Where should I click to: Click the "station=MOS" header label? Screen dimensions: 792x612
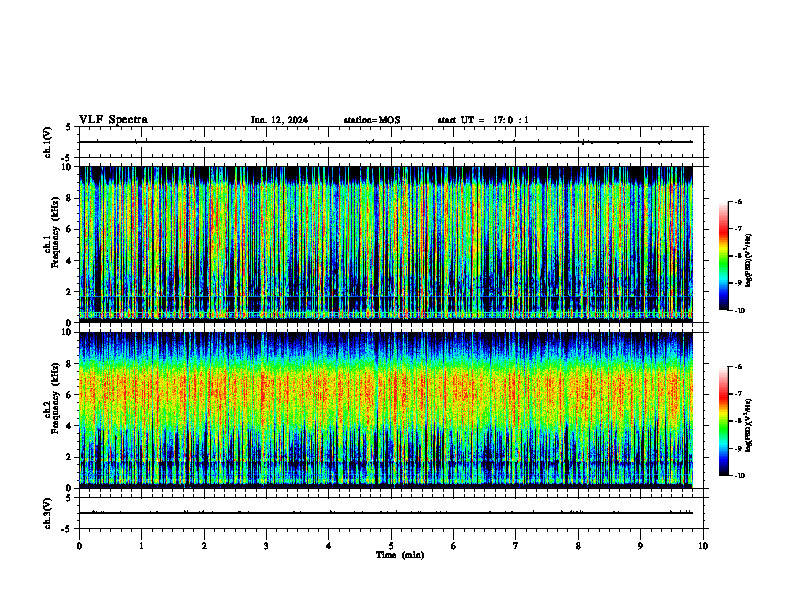(372, 120)
